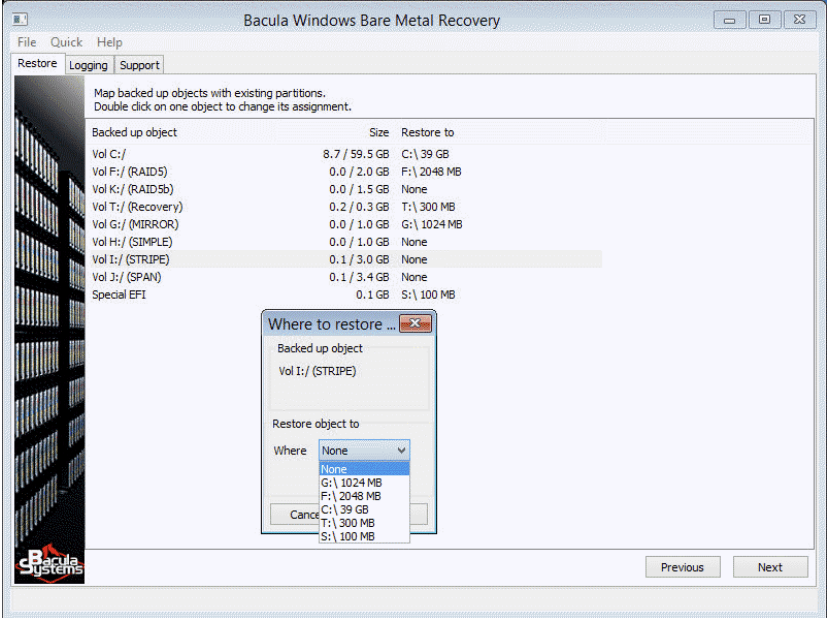Screen dimensions: 827x618
Task: Close the Where to restore dialog
Action: (415, 323)
